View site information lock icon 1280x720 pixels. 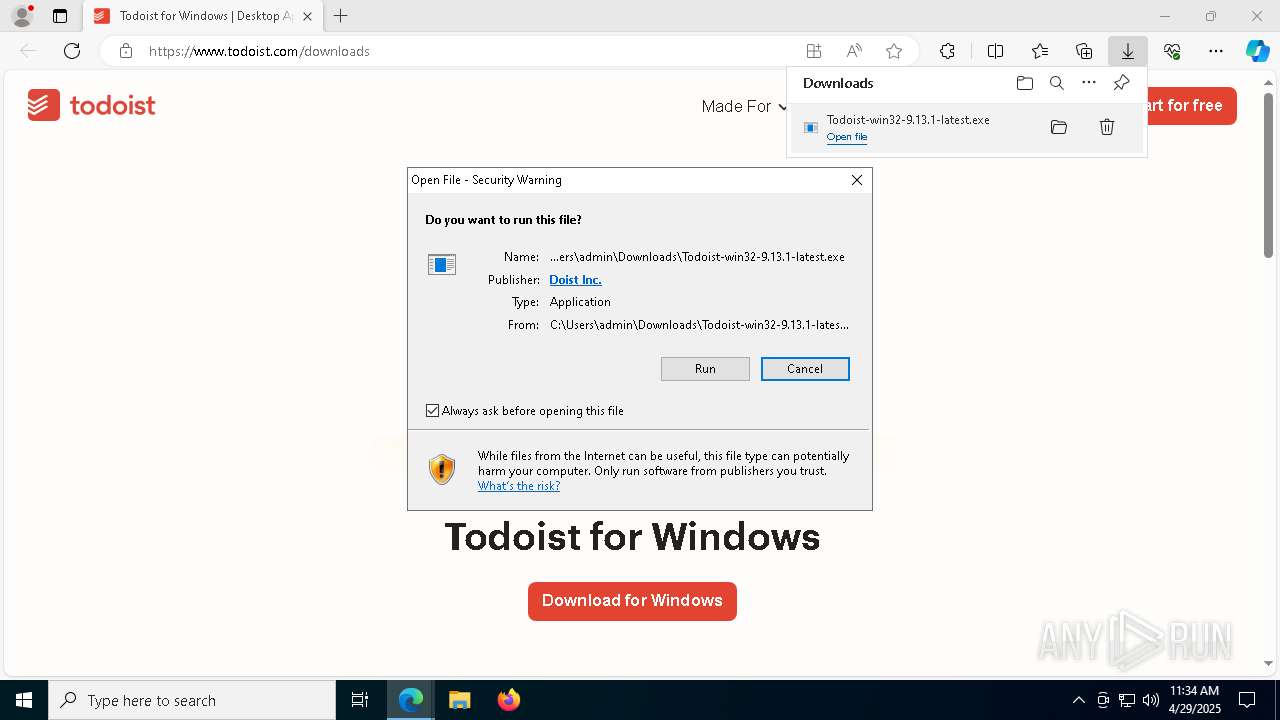point(126,51)
